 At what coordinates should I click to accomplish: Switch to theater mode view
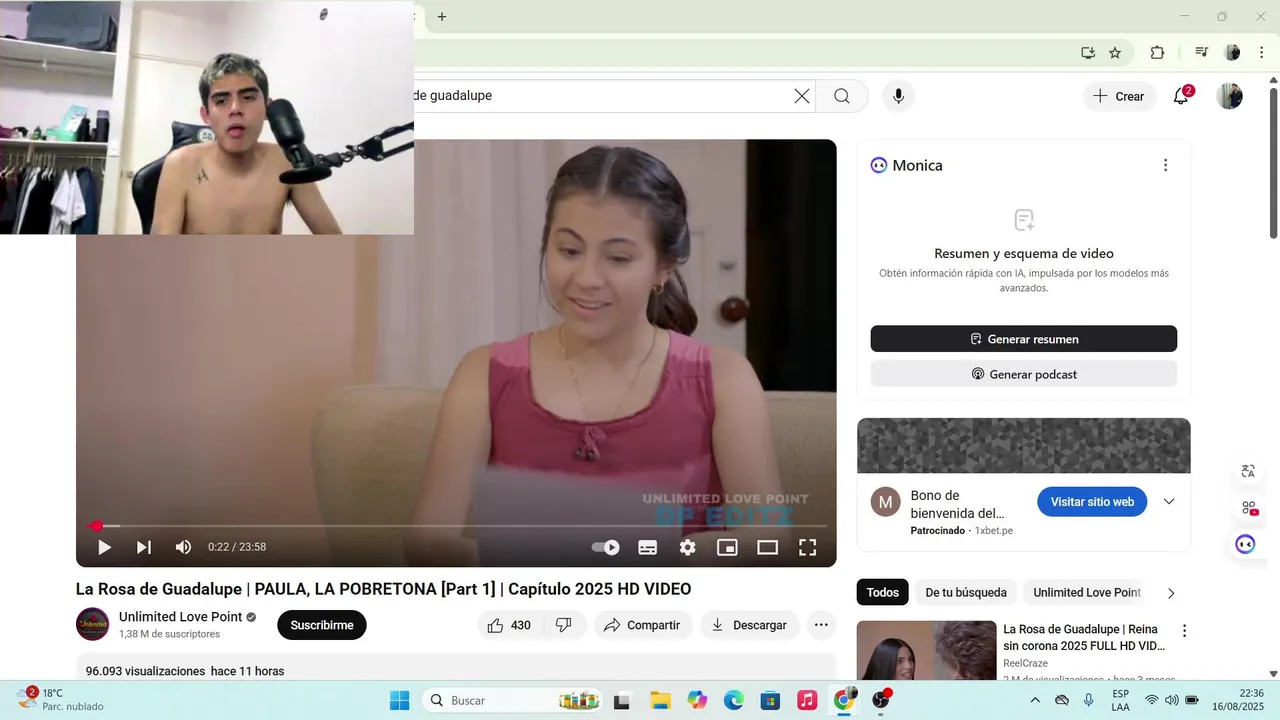click(767, 547)
